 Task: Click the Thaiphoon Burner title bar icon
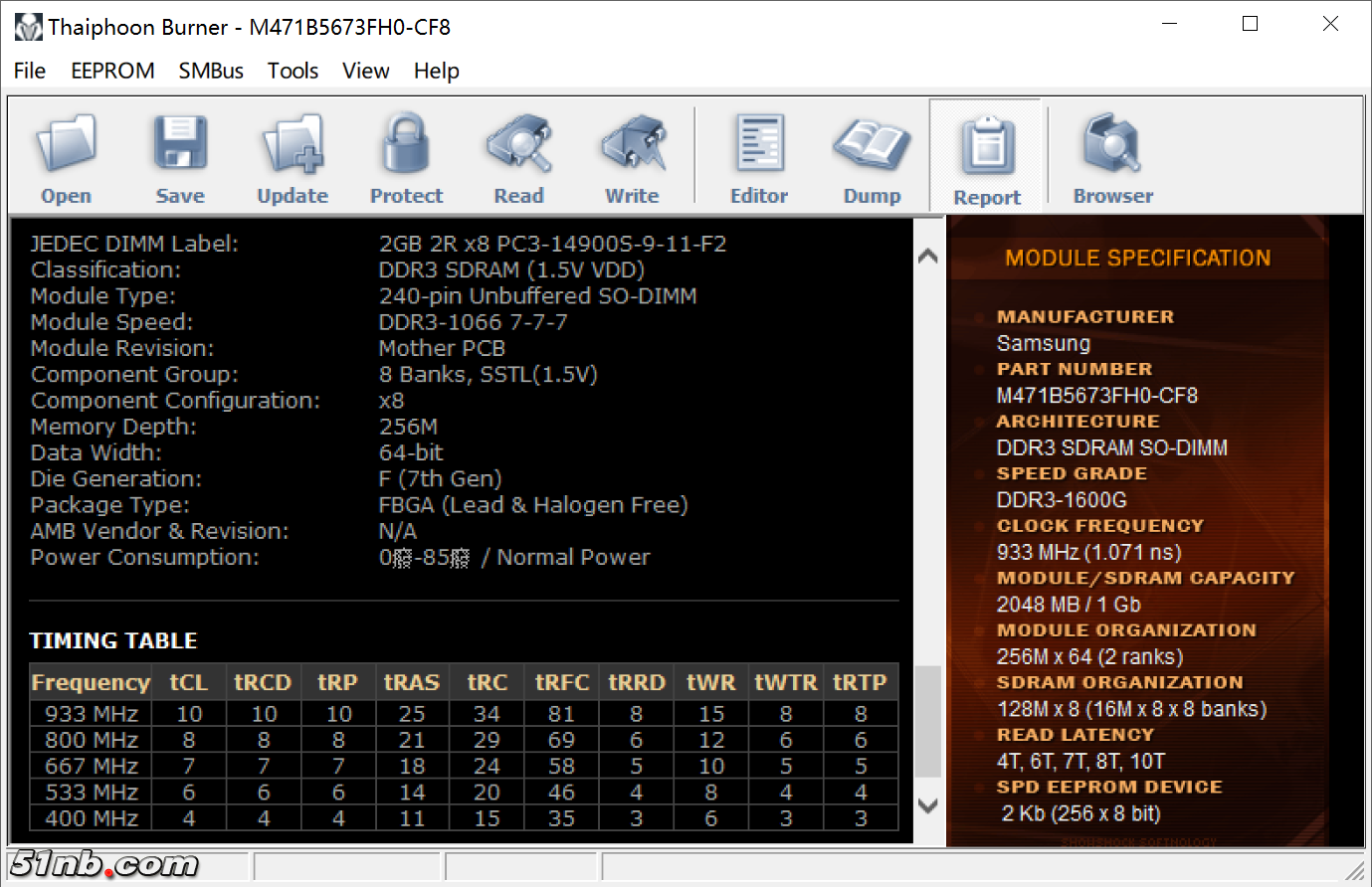pos(28,27)
